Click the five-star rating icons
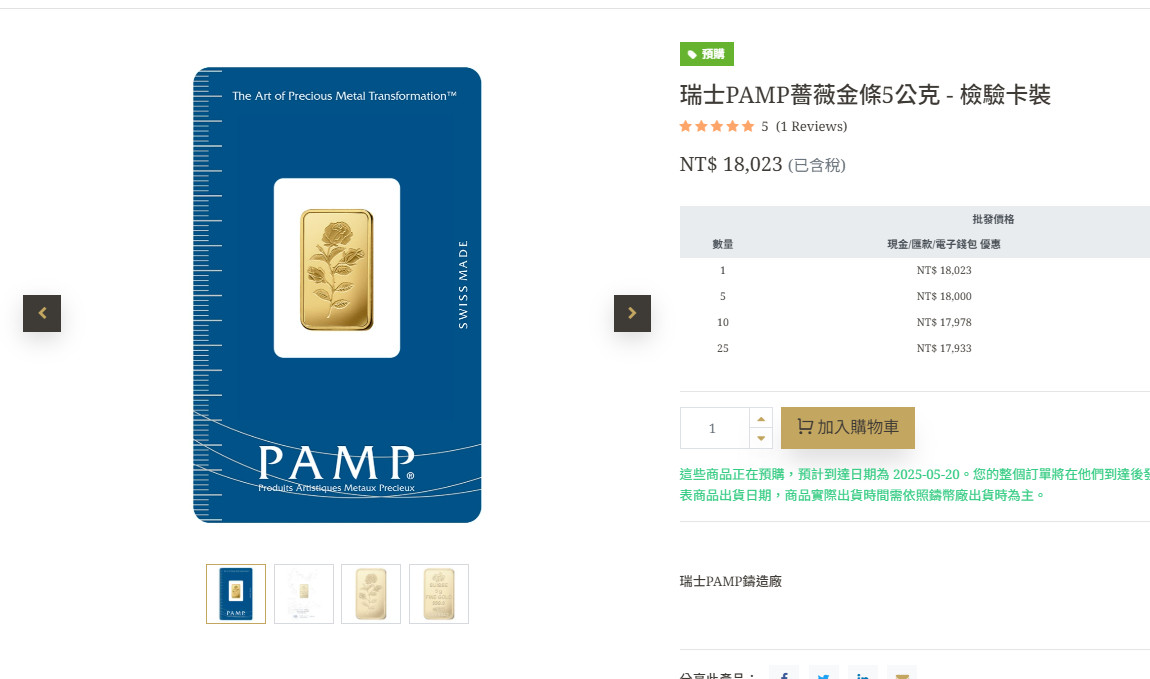This screenshot has width=1150, height=679. pos(717,126)
